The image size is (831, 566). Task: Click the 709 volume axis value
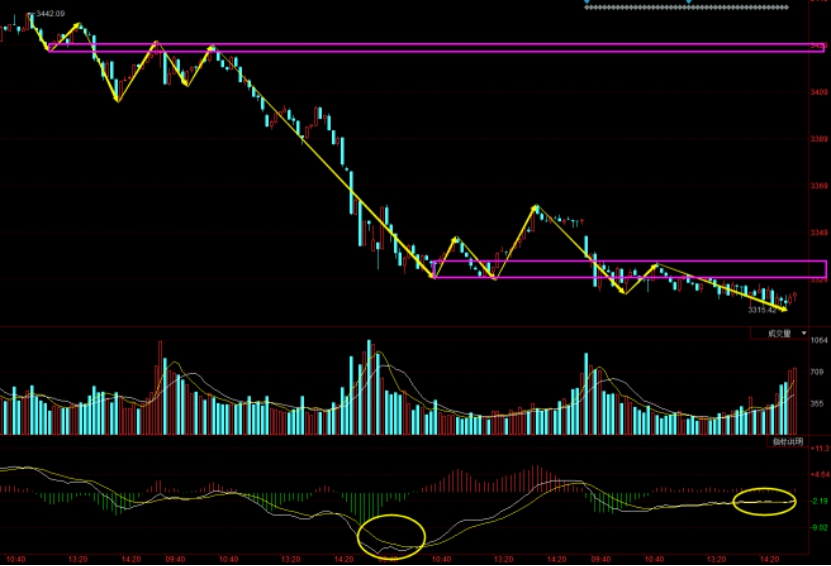click(817, 373)
